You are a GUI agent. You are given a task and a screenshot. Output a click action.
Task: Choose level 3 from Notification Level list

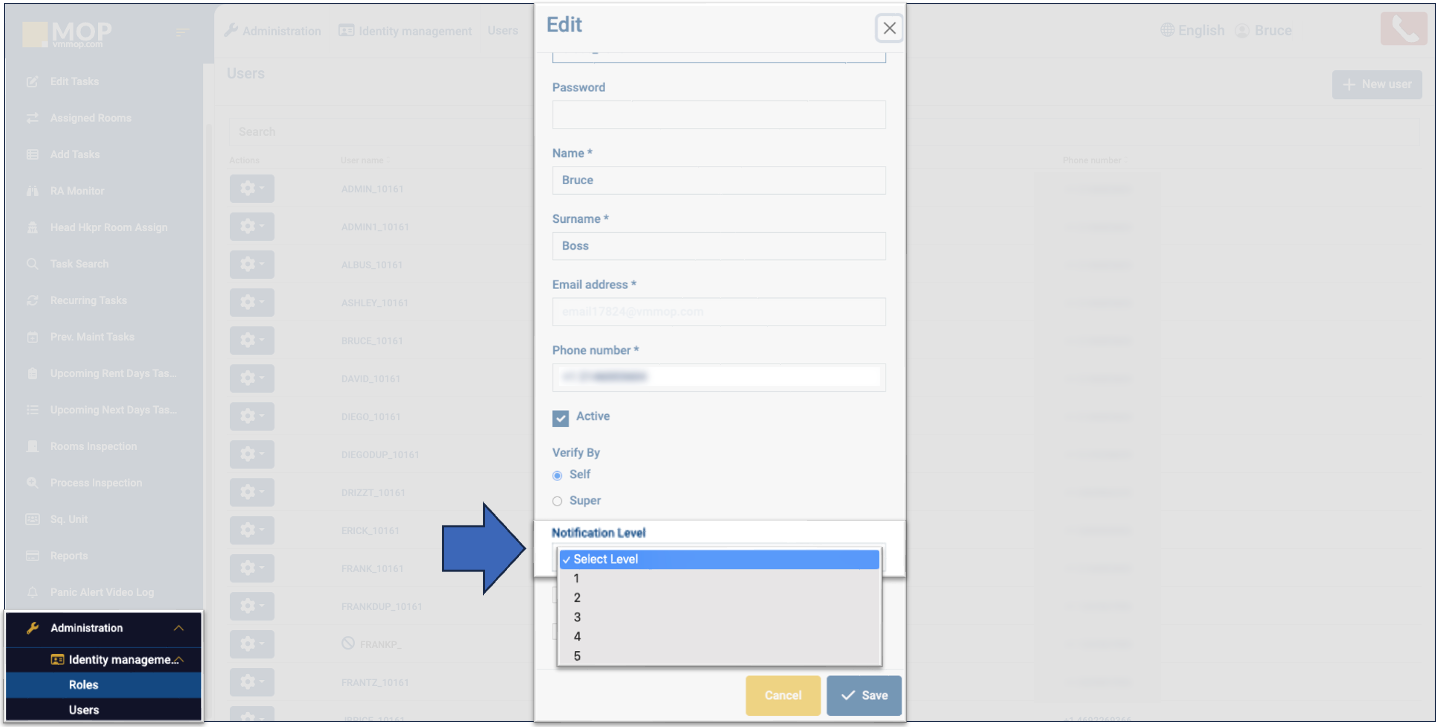[577, 617]
